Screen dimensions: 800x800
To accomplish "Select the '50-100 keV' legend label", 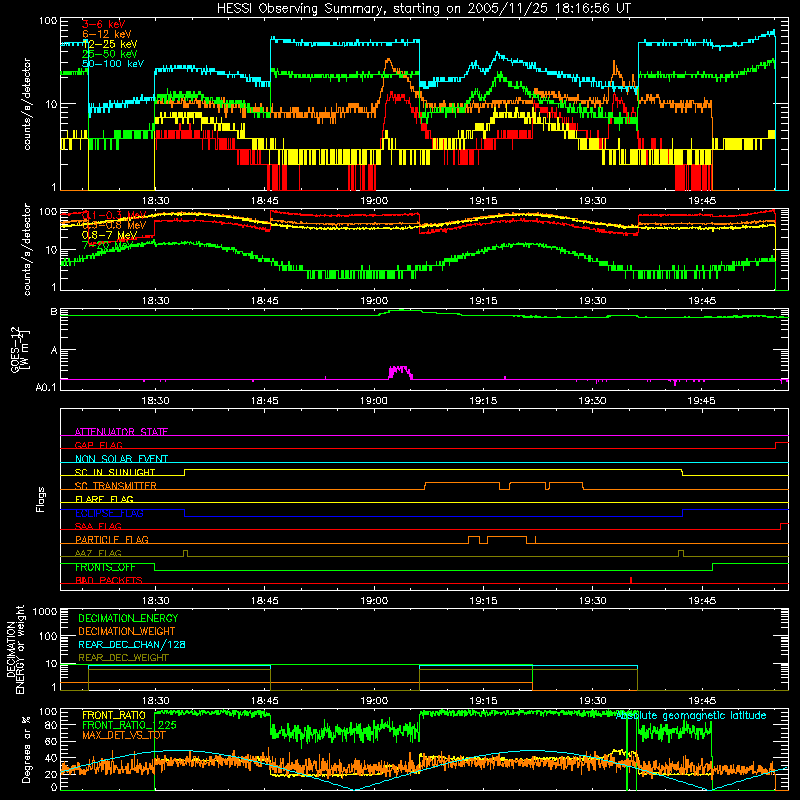I will (113, 63).
